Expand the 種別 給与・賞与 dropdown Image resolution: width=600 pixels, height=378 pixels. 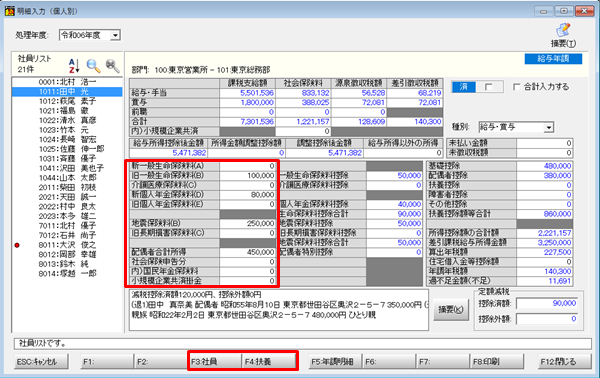click(x=549, y=127)
